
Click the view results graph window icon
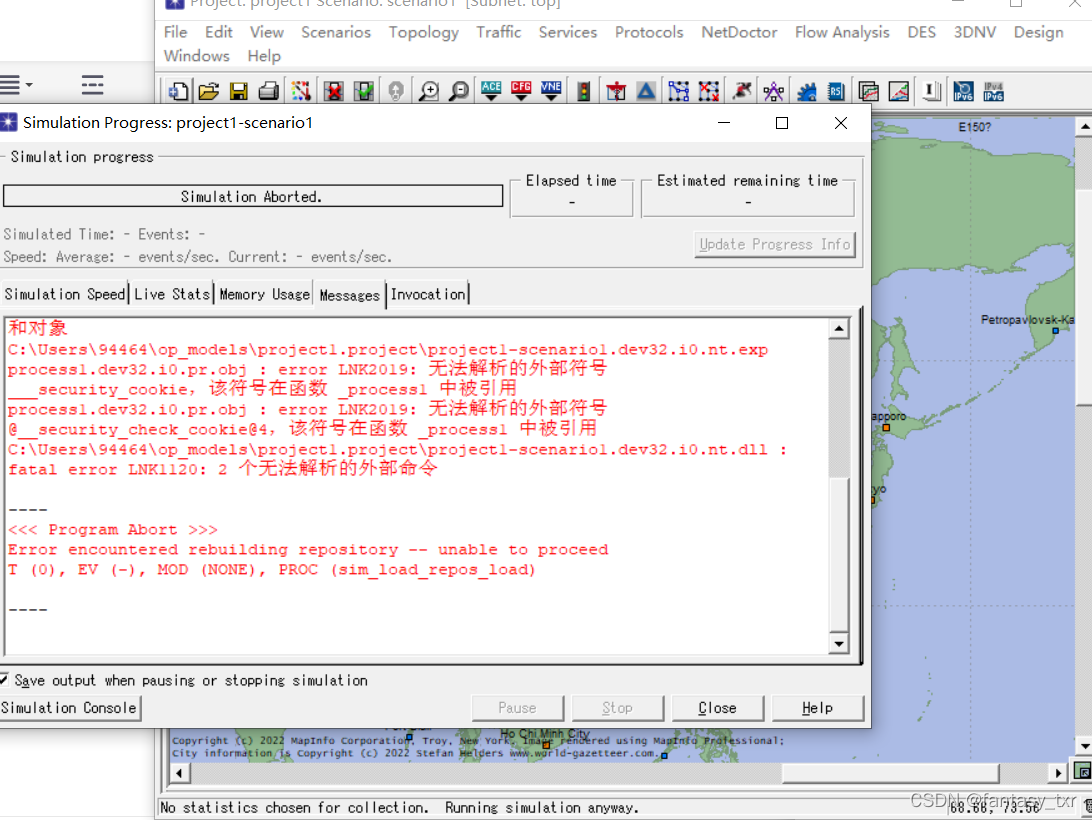pos(868,91)
